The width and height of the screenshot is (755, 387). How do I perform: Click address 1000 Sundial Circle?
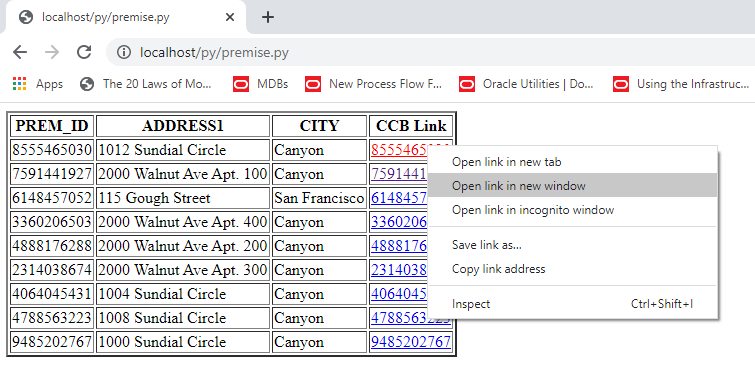pos(183,342)
